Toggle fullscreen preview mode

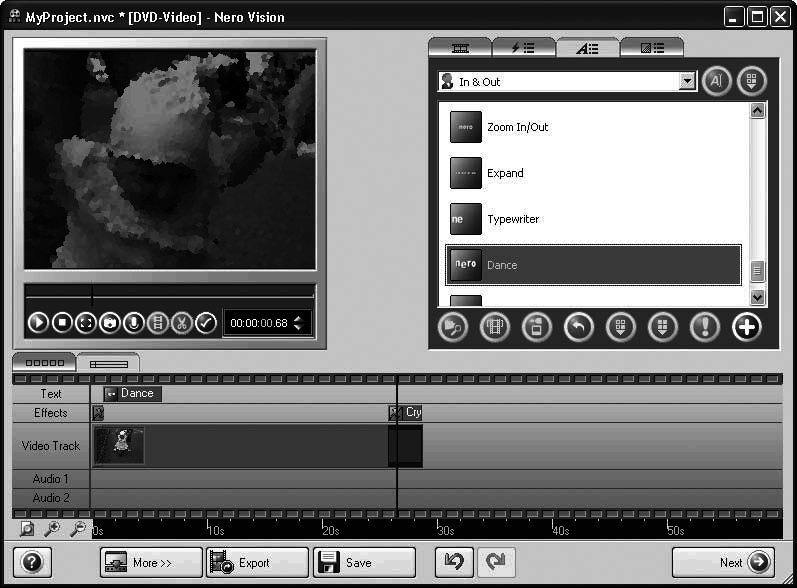tap(86, 323)
